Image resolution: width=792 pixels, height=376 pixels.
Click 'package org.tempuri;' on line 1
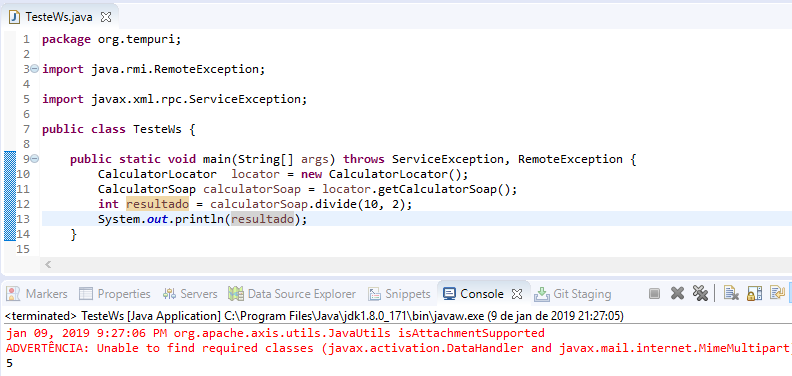point(111,39)
